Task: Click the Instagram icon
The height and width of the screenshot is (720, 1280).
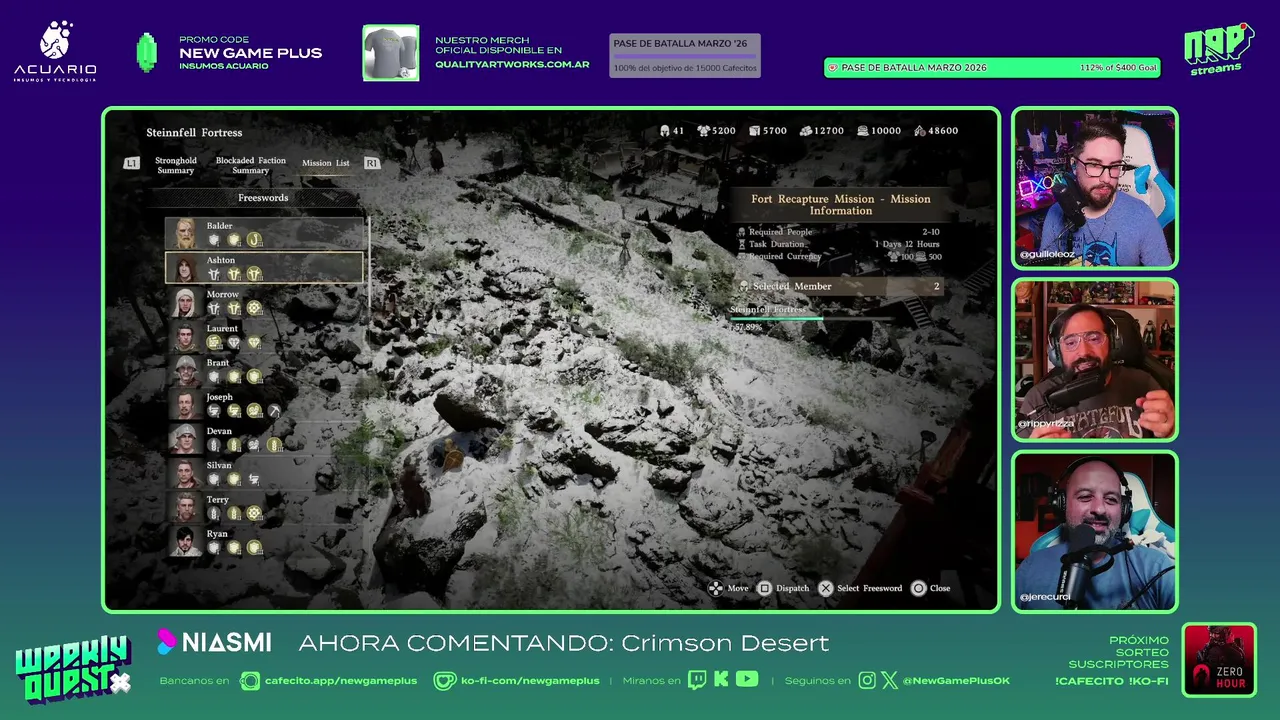Action: pyautogui.click(x=867, y=680)
